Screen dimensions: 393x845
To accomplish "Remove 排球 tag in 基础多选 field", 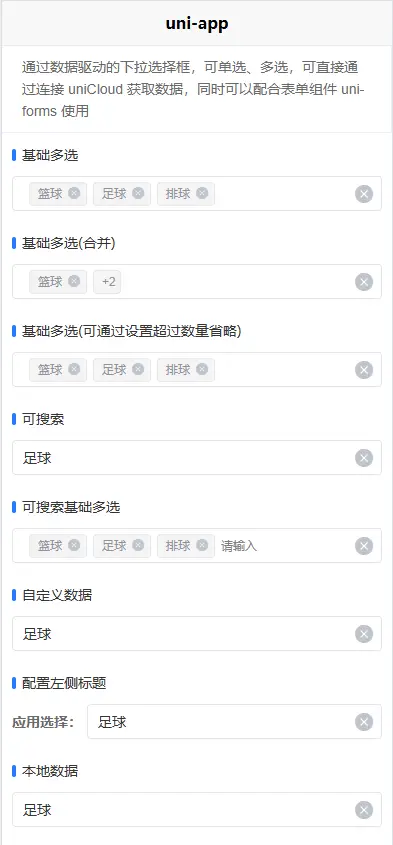I will [x=202, y=193].
